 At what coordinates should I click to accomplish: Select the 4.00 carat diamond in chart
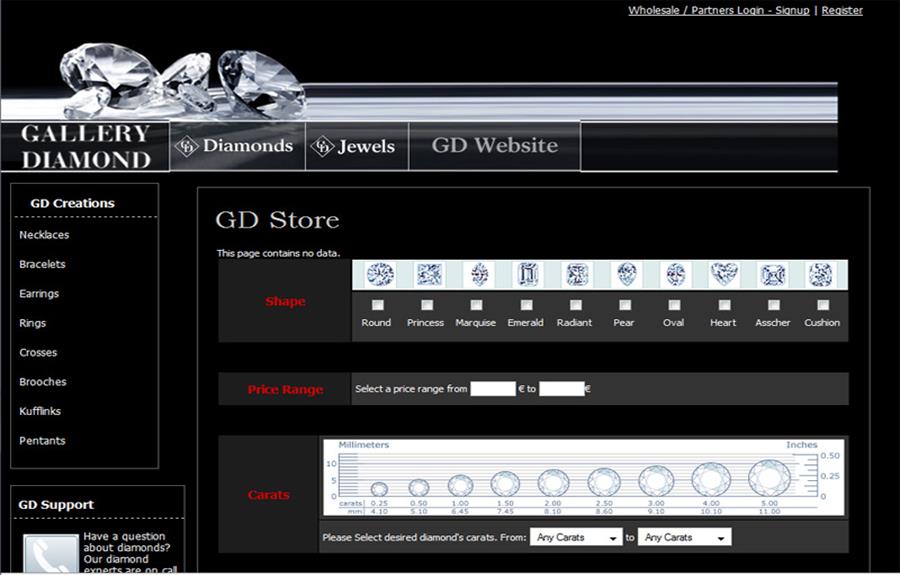(711, 479)
